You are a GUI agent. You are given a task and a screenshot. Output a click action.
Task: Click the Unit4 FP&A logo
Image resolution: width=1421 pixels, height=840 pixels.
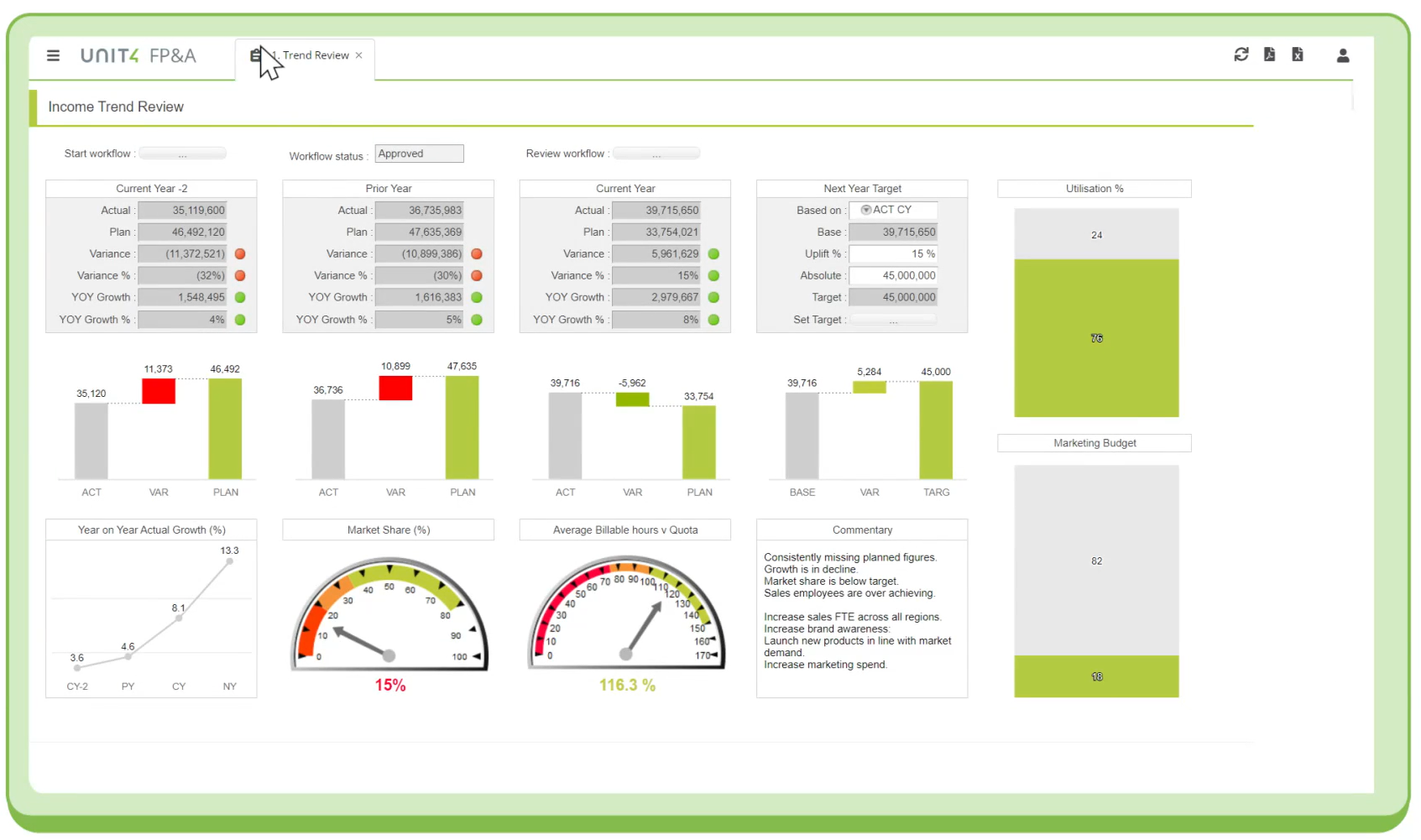[x=138, y=55]
